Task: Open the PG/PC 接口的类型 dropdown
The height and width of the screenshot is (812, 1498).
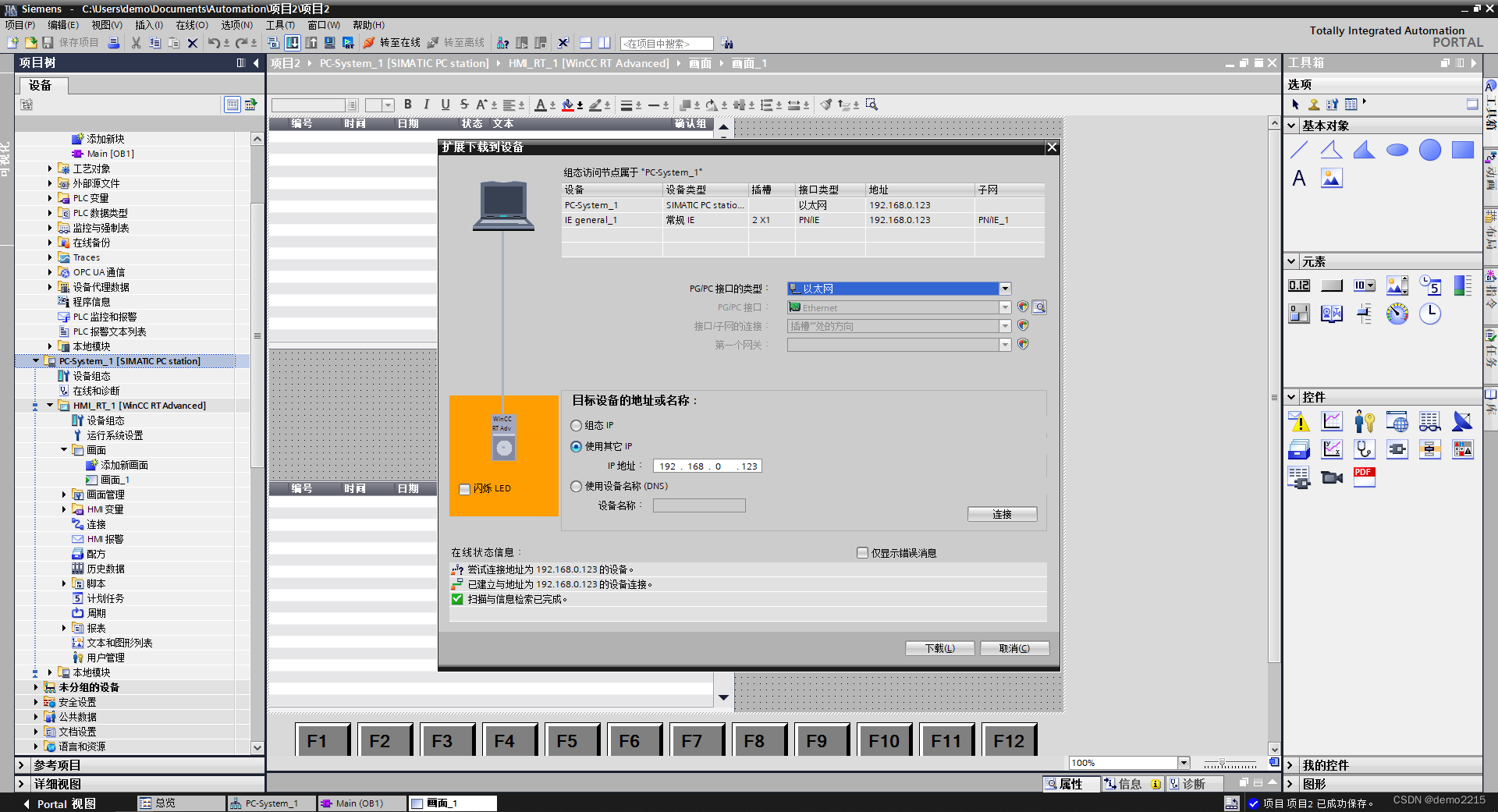Action: 1005,289
